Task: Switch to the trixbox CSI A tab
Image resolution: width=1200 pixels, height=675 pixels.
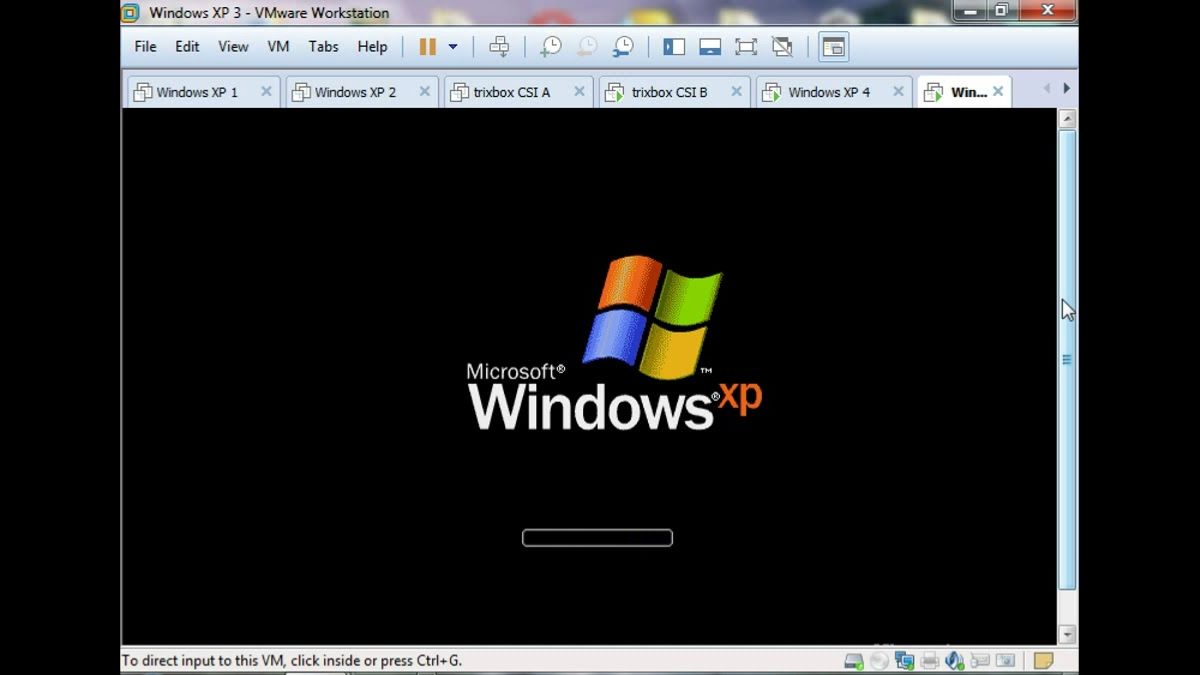Action: coord(518,92)
